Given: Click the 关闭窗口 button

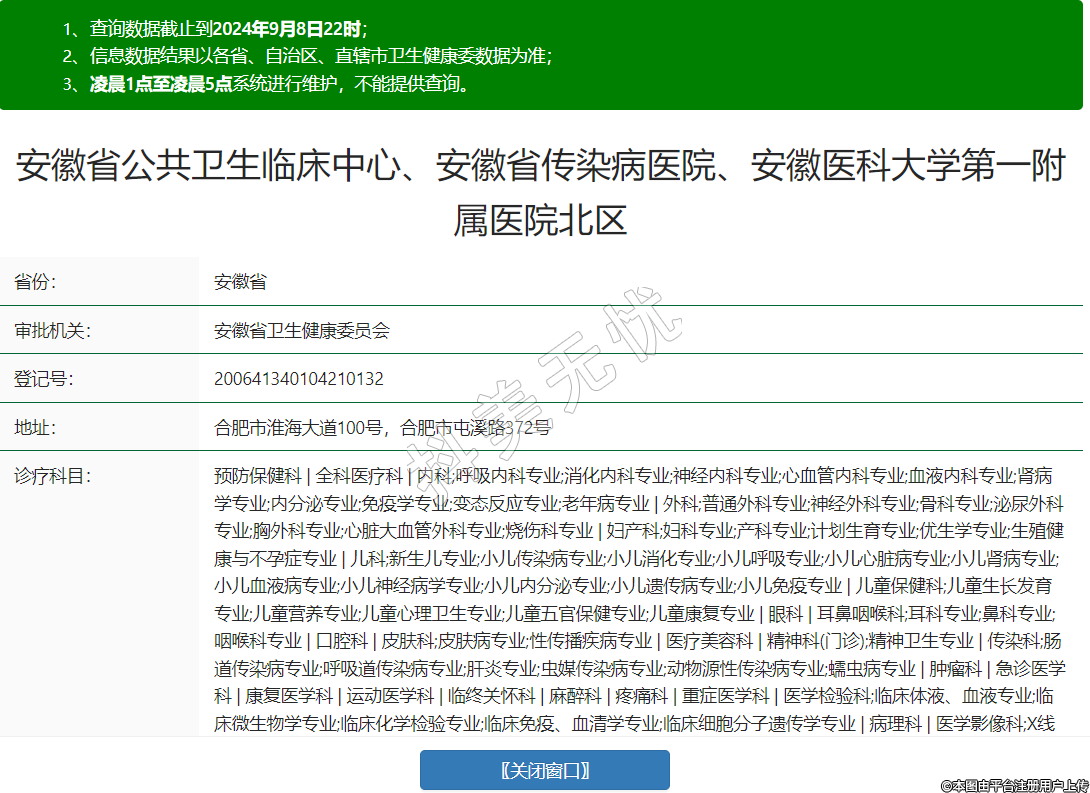Looking at the screenshot, I should (544, 770).
